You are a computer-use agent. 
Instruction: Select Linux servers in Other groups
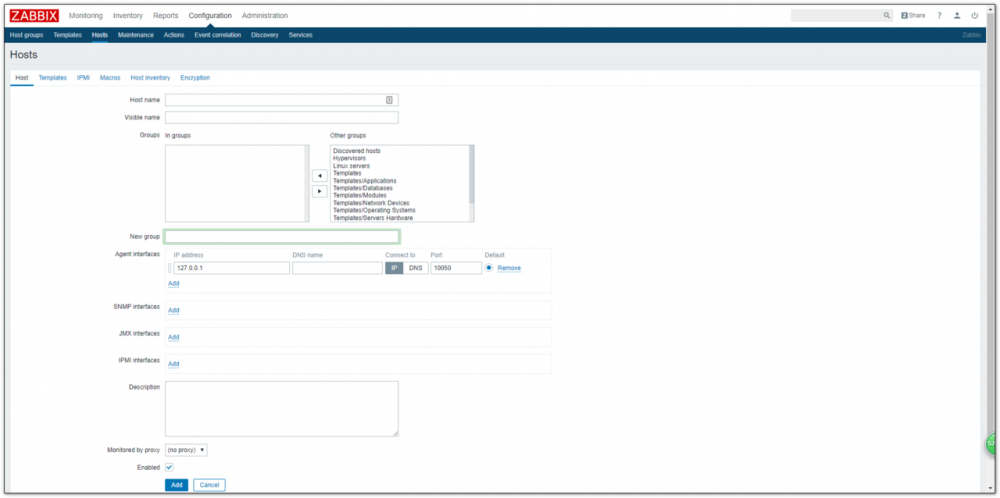tap(351, 166)
